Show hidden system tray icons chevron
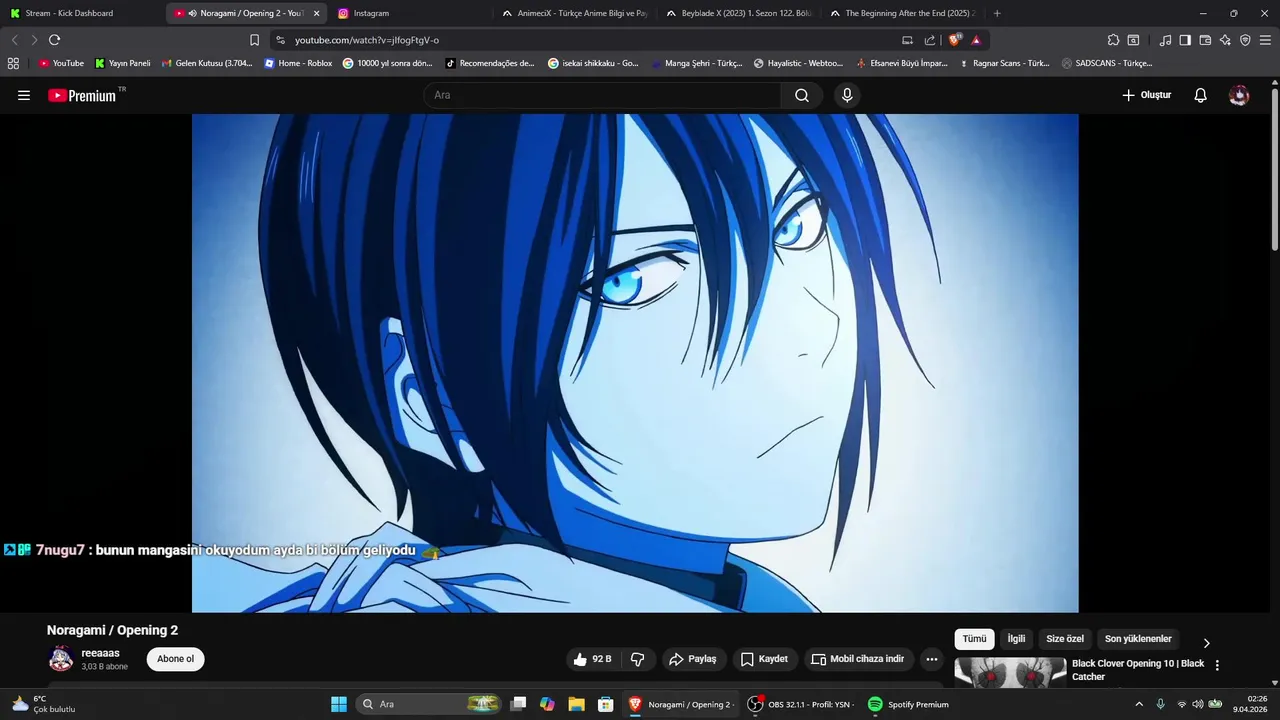1280x720 pixels. click(x=1138, y=704)
